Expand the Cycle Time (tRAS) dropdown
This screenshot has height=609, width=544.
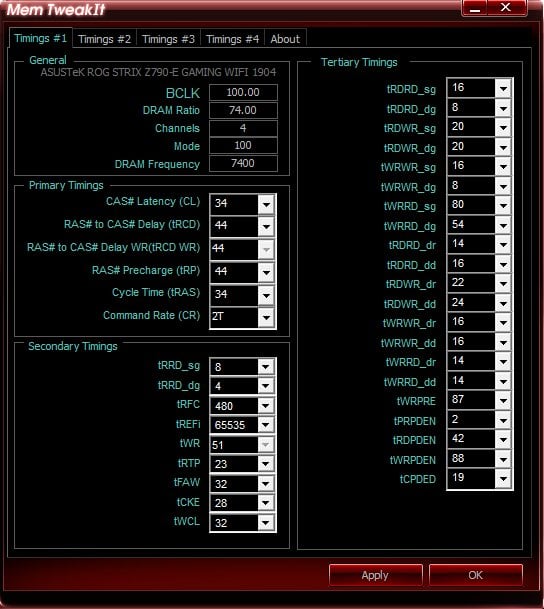pyautogui.click(x=266, y=295)
